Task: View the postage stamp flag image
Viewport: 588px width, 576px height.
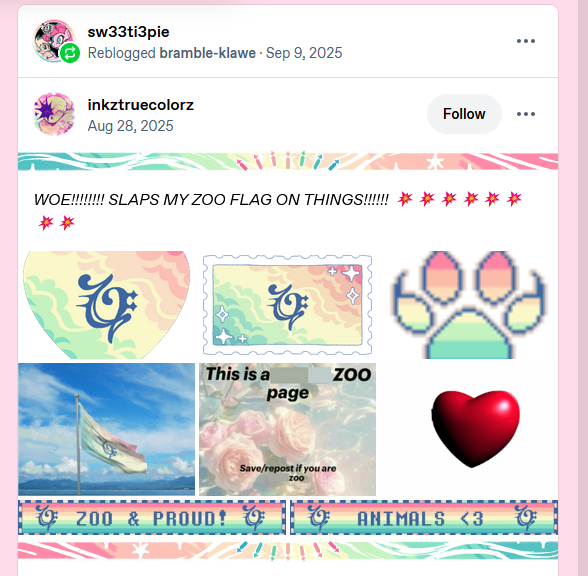Action: (288, 304)
